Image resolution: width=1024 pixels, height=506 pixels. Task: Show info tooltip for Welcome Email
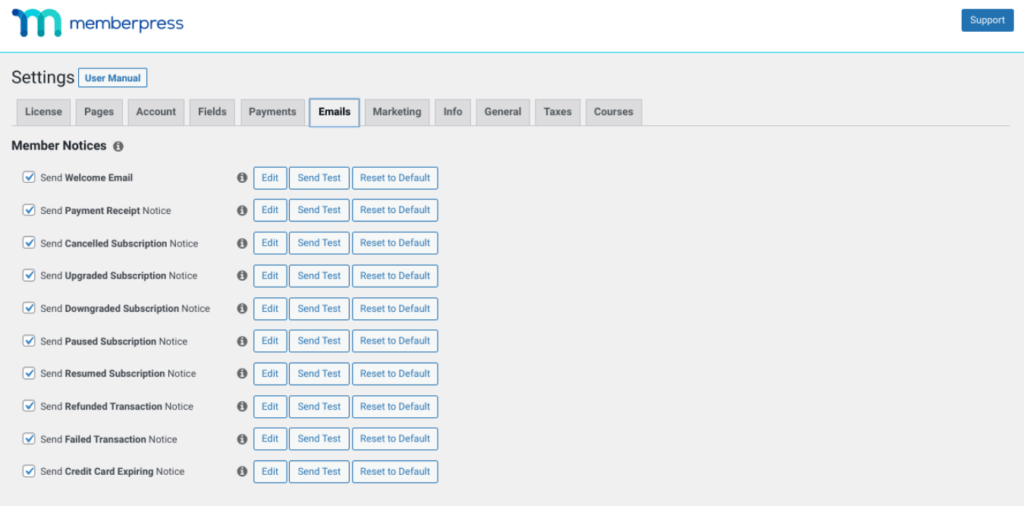pyautogui.click(x=242, y=178)
